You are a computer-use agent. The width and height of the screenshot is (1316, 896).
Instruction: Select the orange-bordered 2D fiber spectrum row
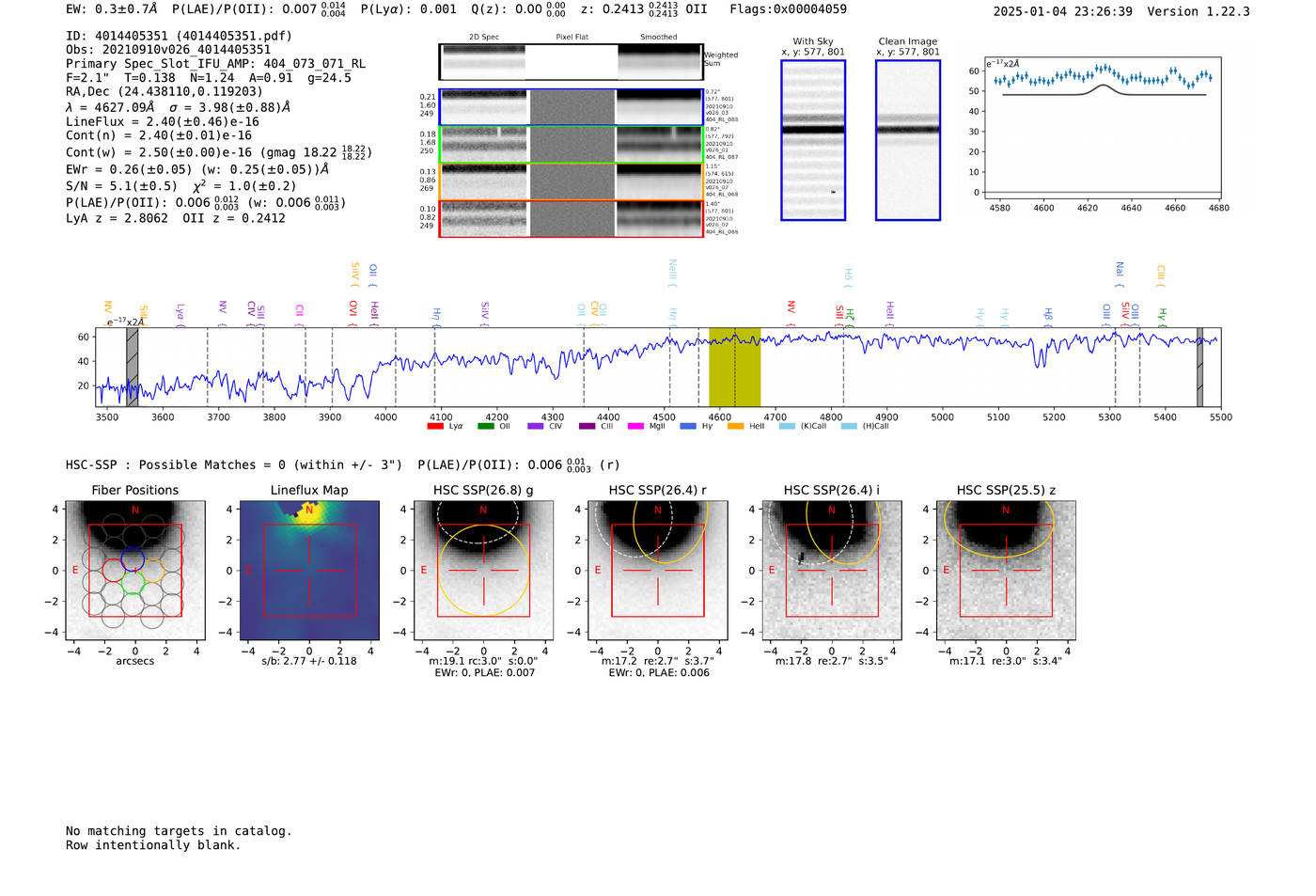coord(572,181)
